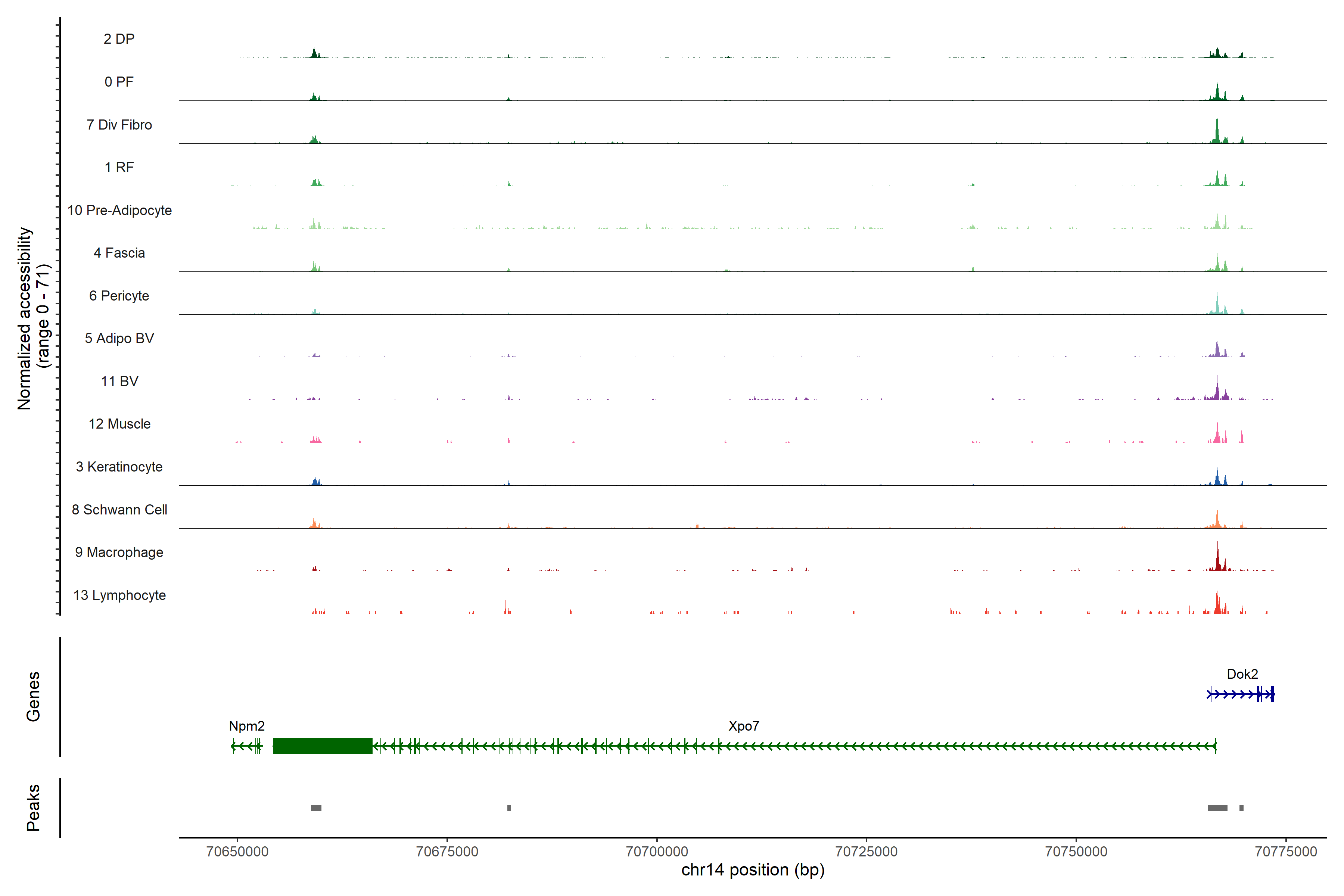The height and width of the screenshot is (896, 1344).
Task: Select the 2 DP track label
Action: pos(119,39)
